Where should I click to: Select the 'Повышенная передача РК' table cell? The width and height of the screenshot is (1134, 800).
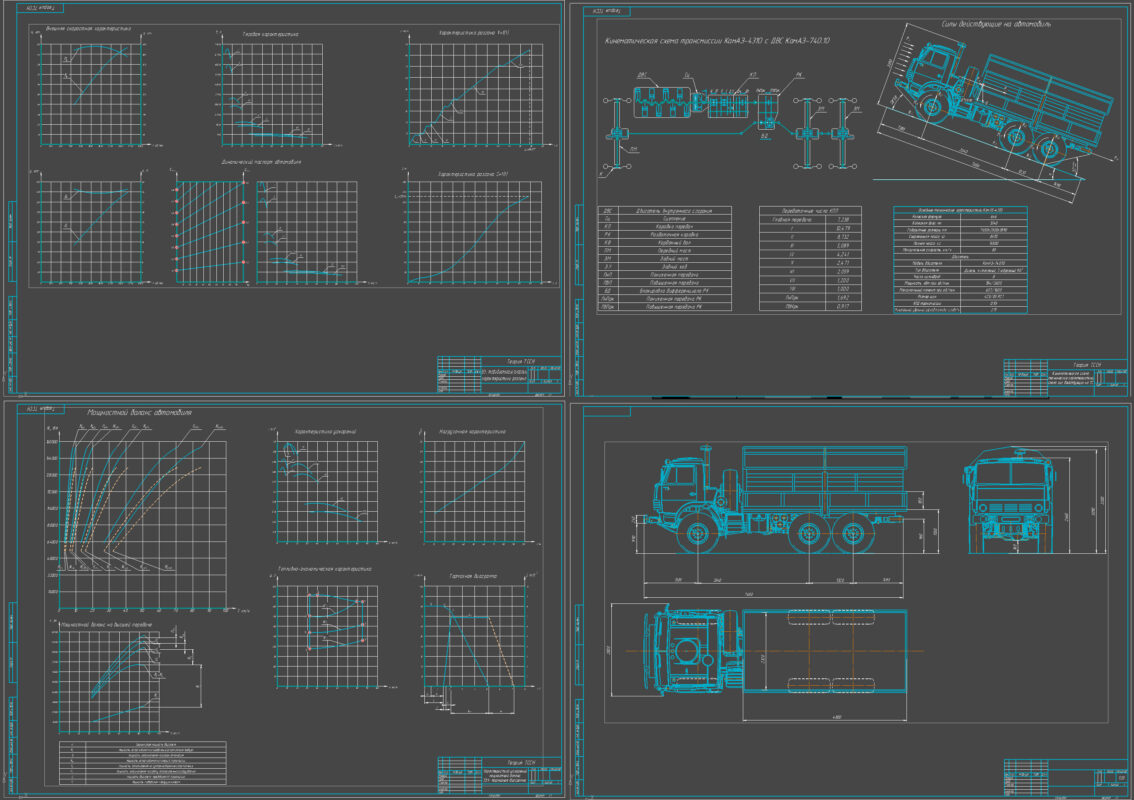(674, 307)
